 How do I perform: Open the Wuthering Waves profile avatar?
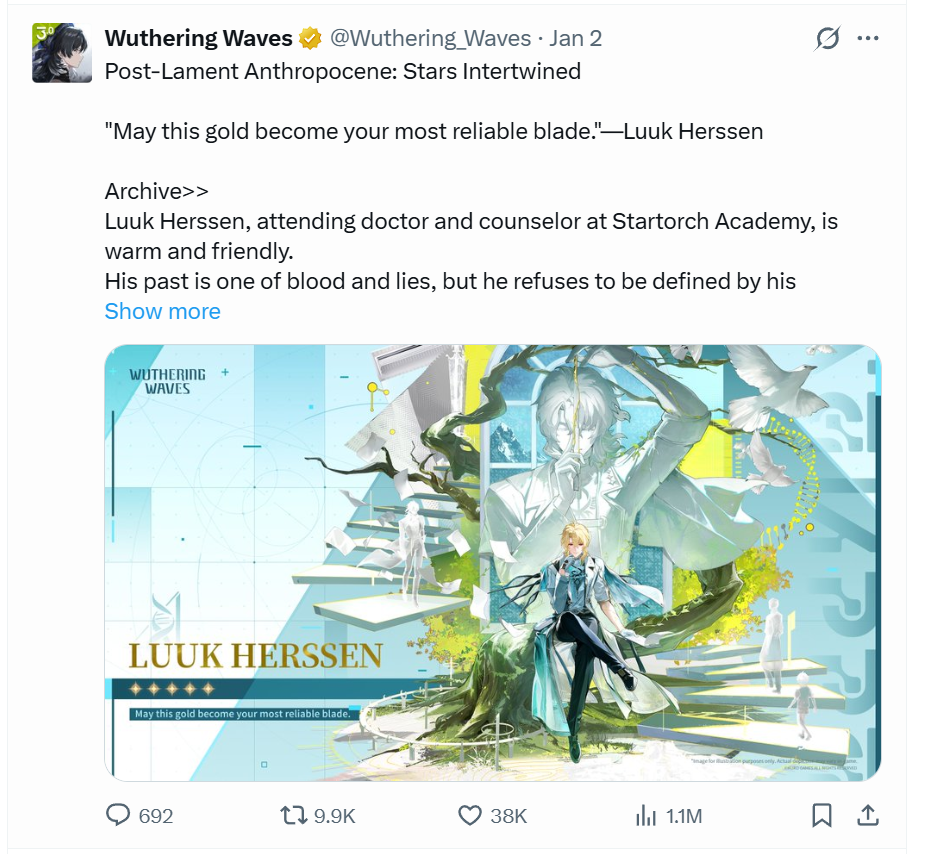point(62,53)
